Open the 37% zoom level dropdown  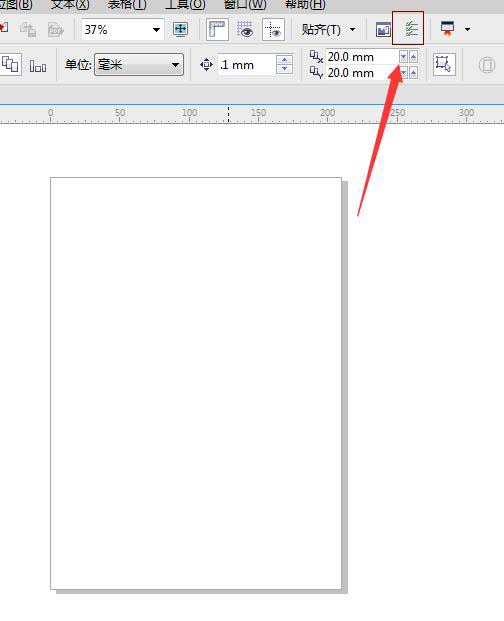click(x=156, y=30)
